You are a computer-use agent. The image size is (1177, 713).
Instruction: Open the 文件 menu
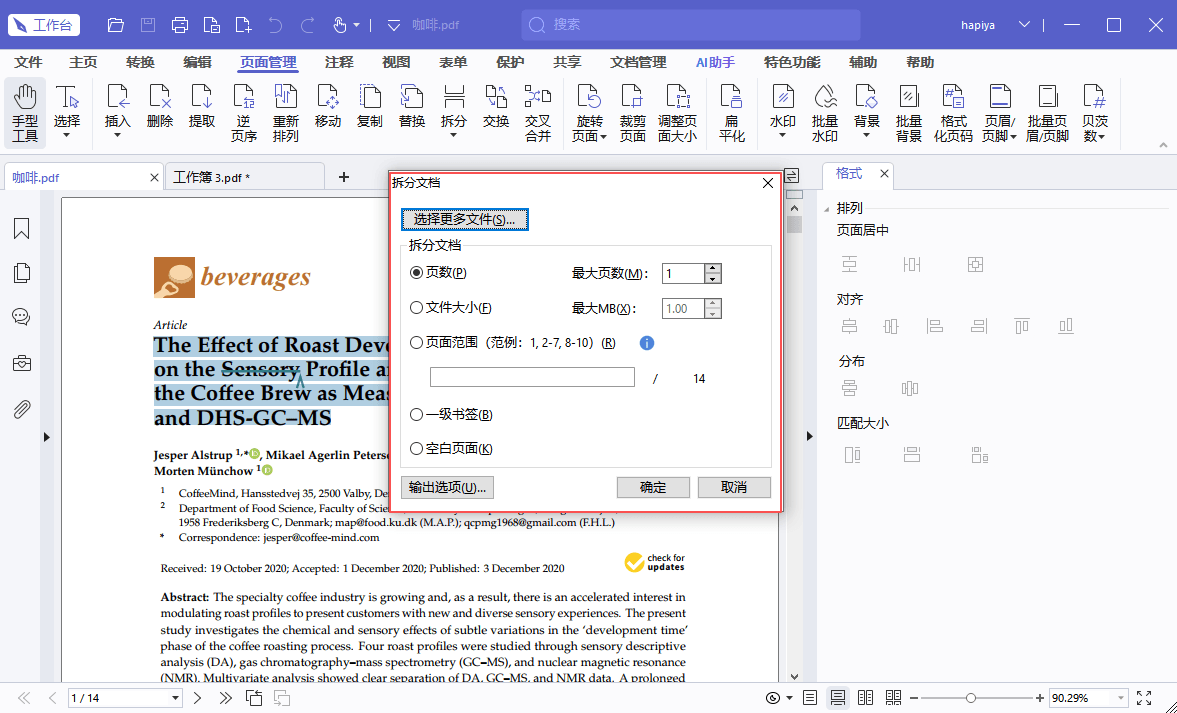[x=29, y=62]
